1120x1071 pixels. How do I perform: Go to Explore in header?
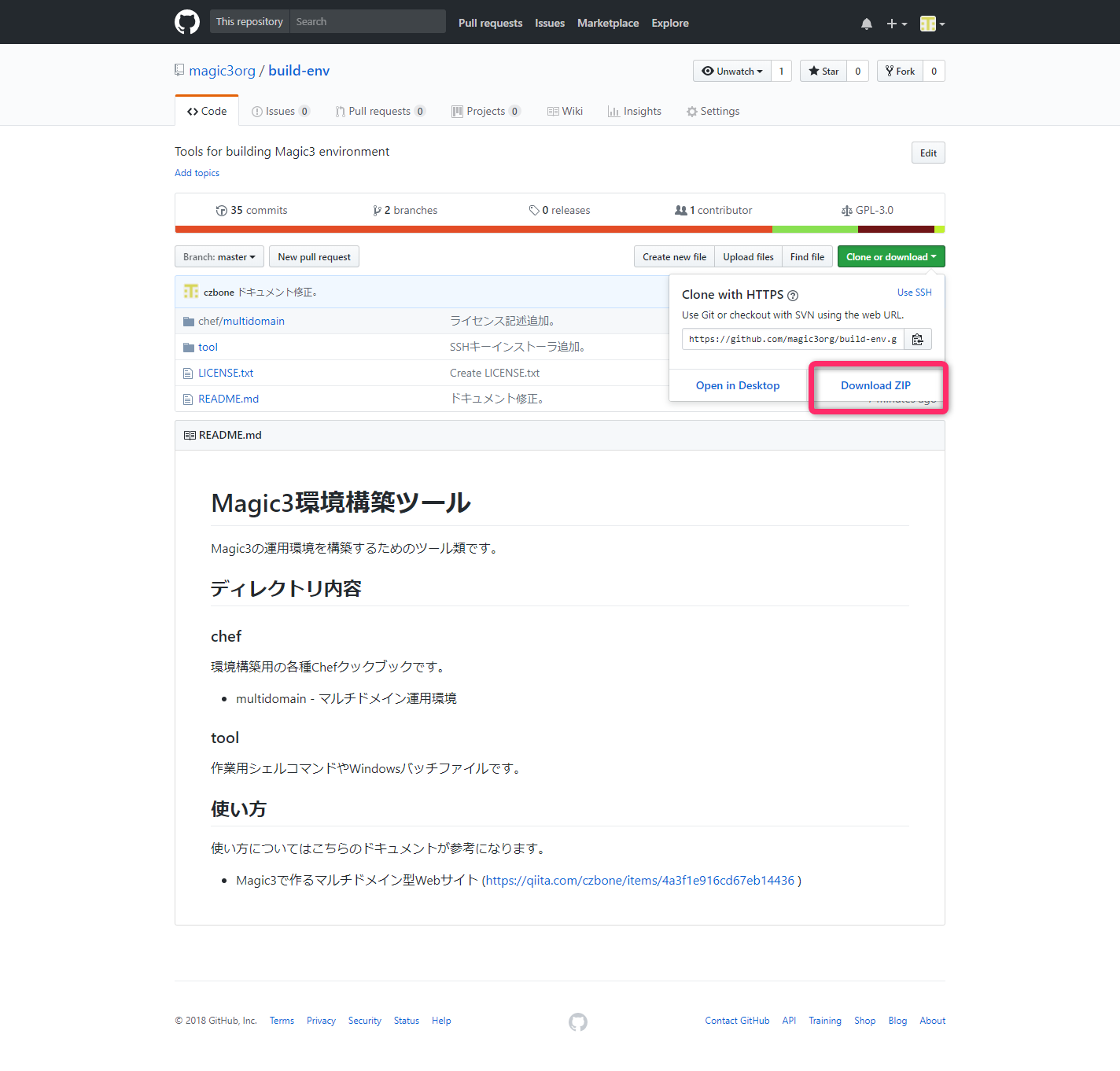coord(670,23)
